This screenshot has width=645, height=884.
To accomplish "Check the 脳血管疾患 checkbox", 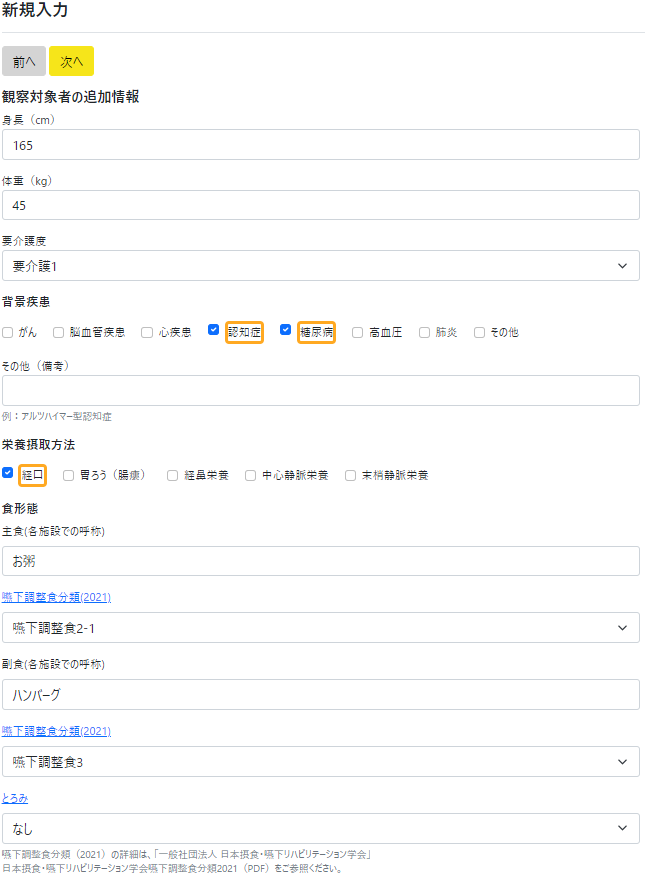I will pyautogui.click(x=60, y=332).
